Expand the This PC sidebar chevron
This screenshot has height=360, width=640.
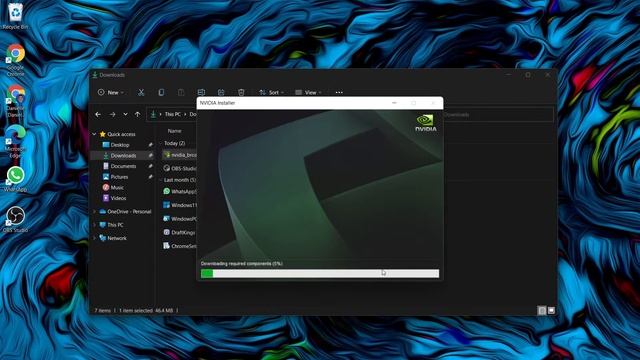click(x=94, y=225)
